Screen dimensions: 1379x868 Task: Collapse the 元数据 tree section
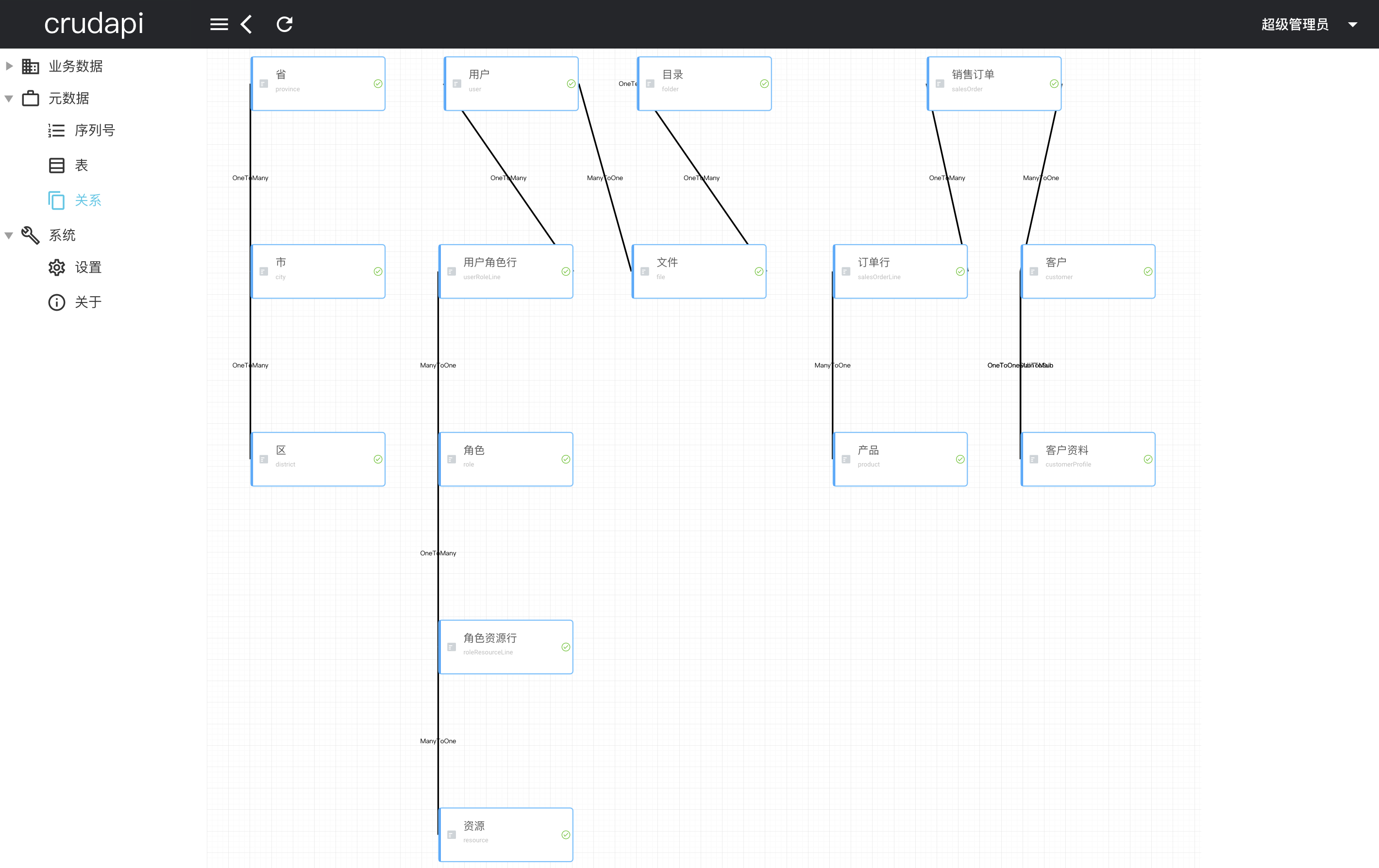pyautogui.click(x=9, y=99)
